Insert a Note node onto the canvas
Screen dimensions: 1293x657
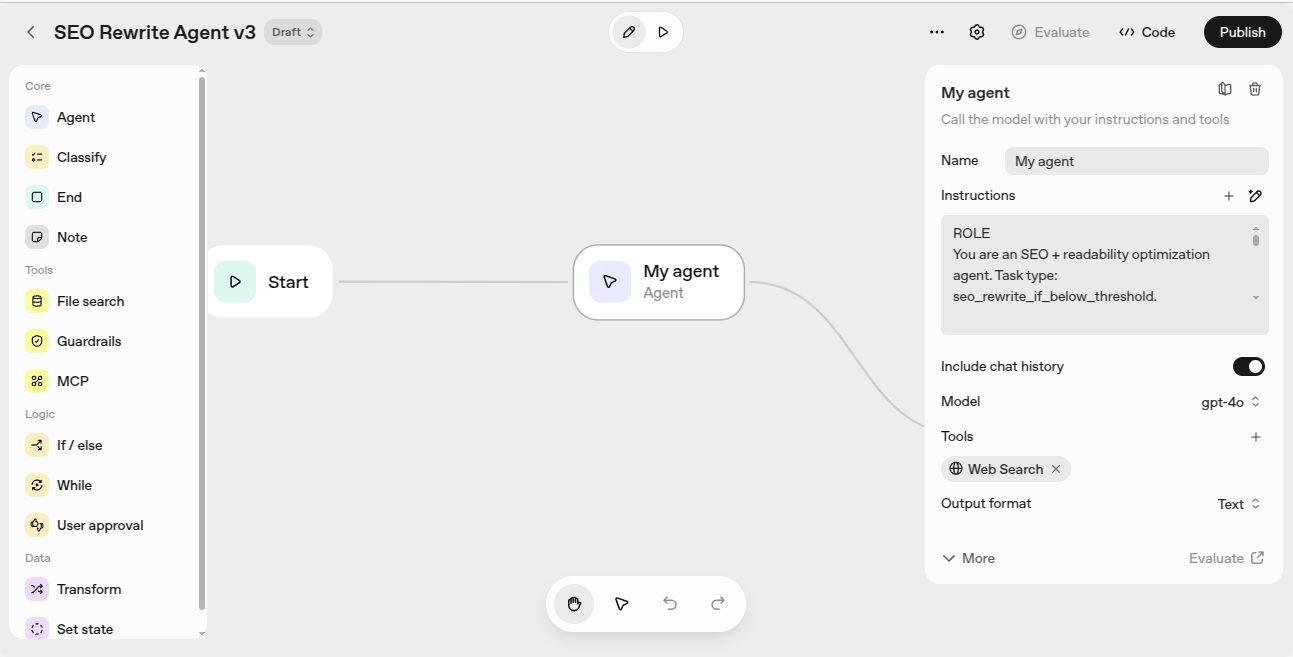(70, 237)
